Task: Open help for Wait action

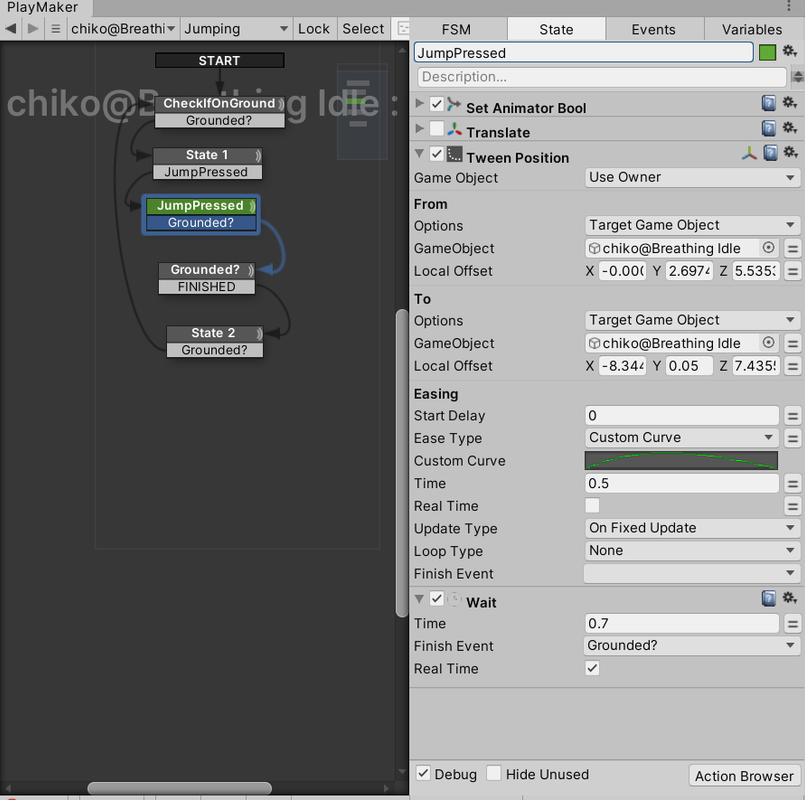Action: click(x=769, y=598)
